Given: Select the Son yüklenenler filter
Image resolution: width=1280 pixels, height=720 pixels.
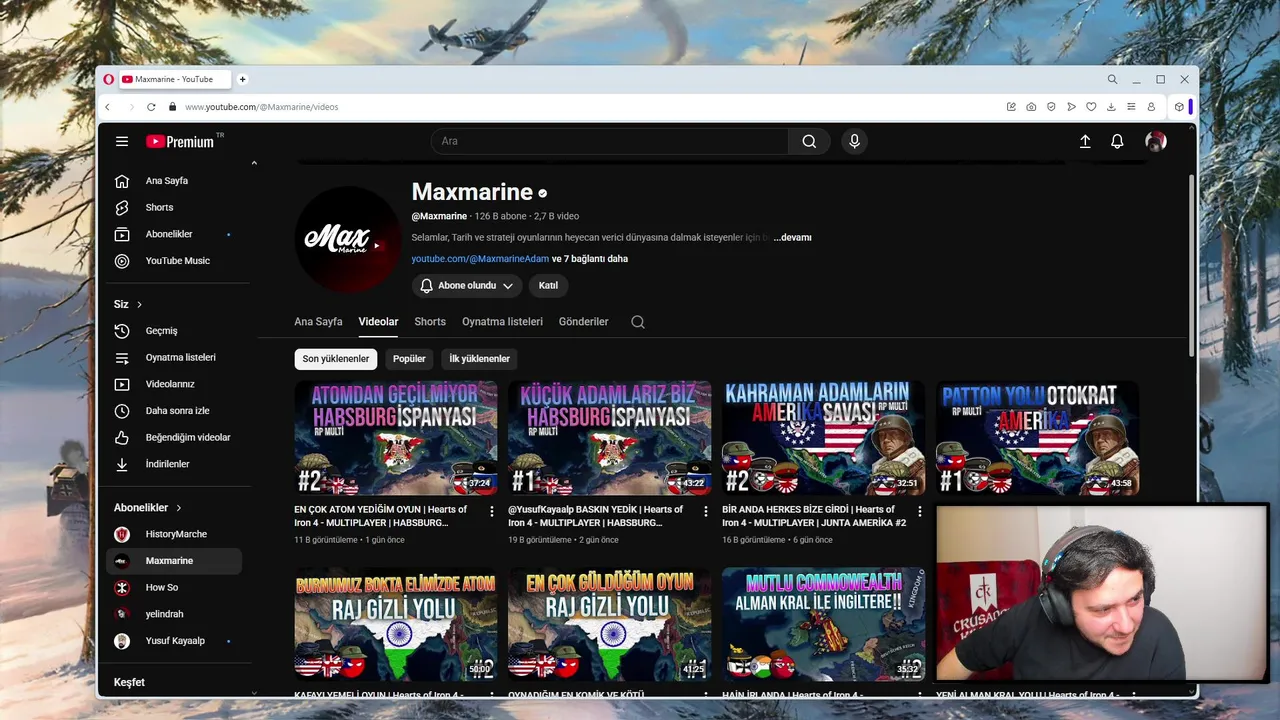Looking at the screenshot, I should (336, 359).
